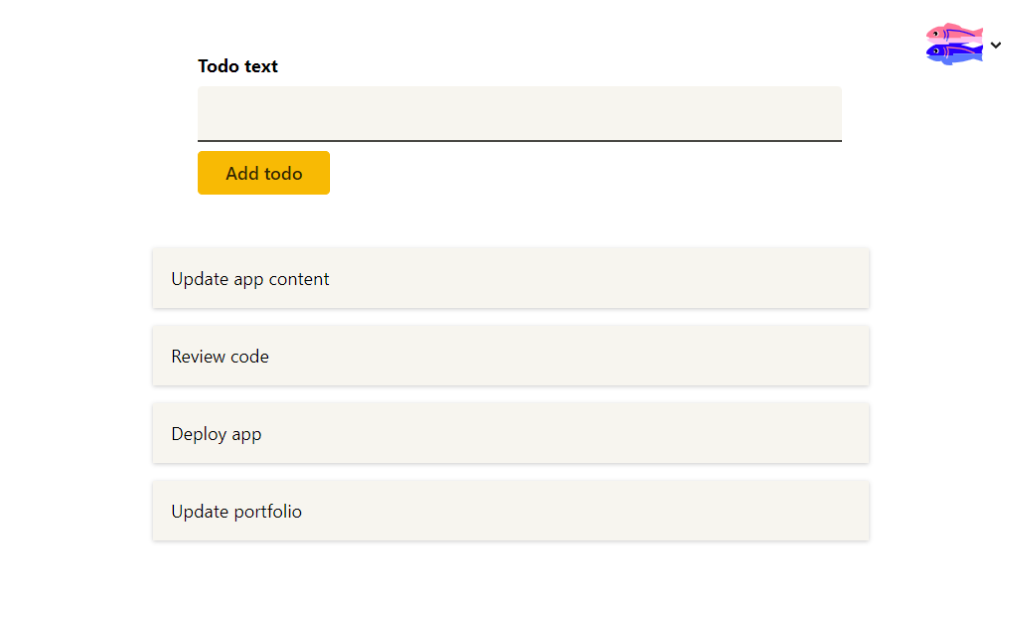Click the "Update app content" text
1019x638 pixels.
click(250, 279)
